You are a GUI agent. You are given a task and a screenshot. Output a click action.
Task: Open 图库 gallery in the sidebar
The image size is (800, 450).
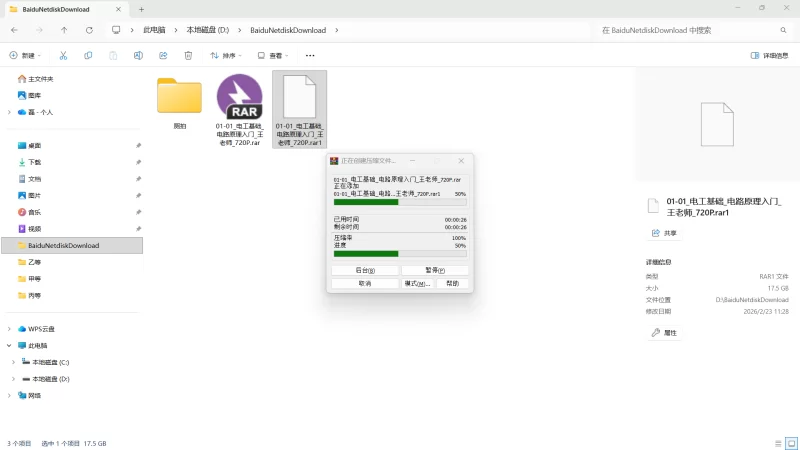pos(30,95)
